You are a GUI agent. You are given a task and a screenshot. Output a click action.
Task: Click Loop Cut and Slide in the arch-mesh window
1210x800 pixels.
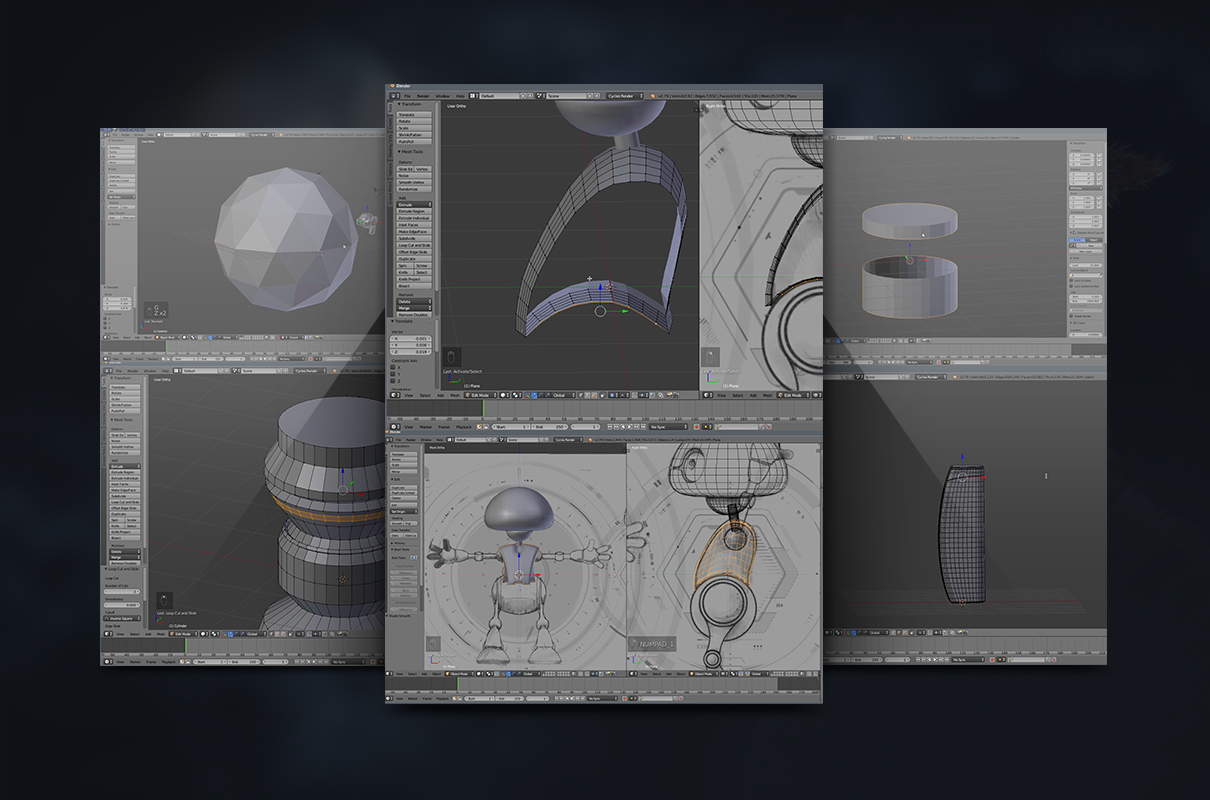[x=414, y=245]
